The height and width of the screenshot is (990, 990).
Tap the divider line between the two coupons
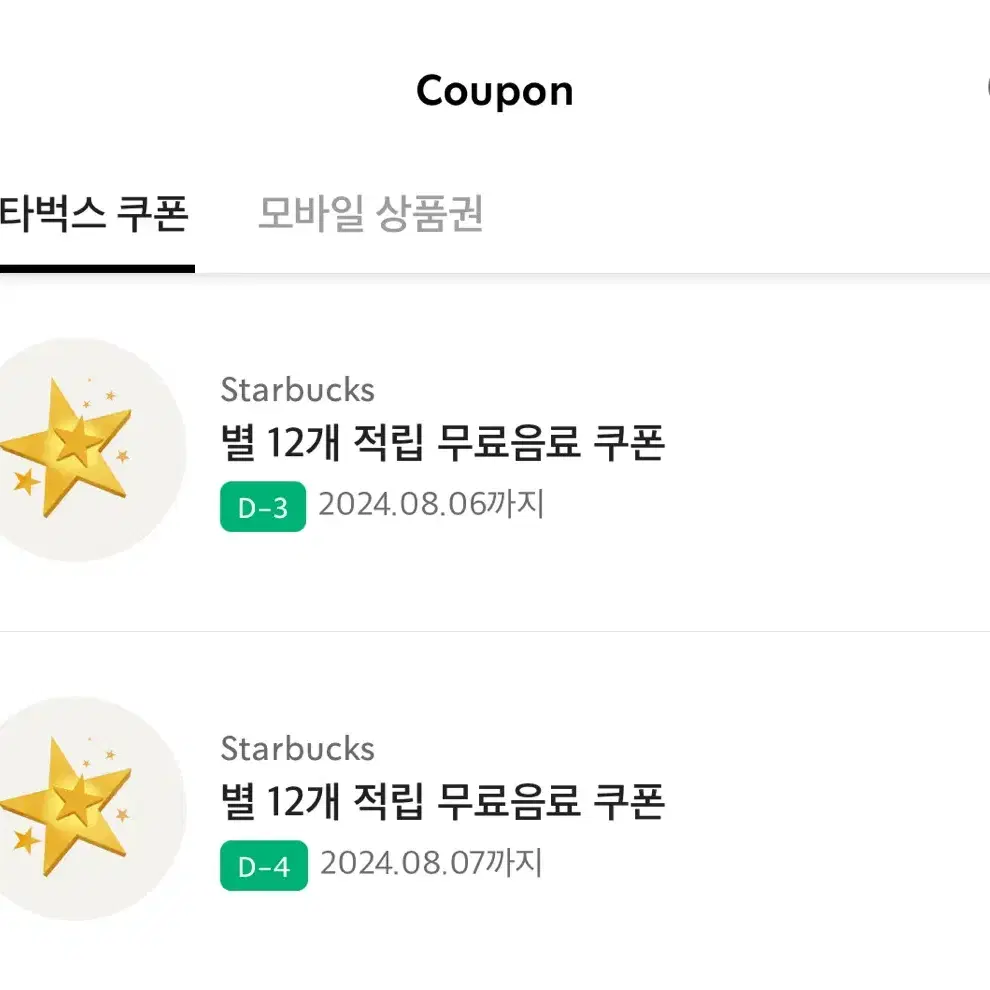point(495,631)
